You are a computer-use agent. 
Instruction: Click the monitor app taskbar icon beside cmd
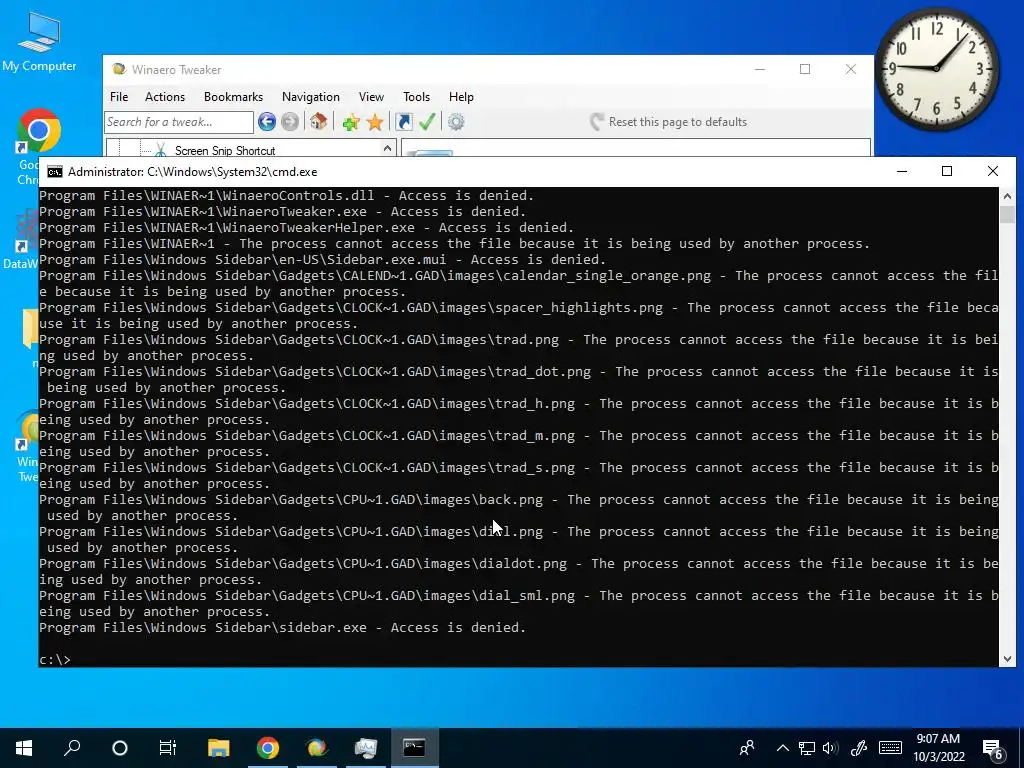pos(366,748)
